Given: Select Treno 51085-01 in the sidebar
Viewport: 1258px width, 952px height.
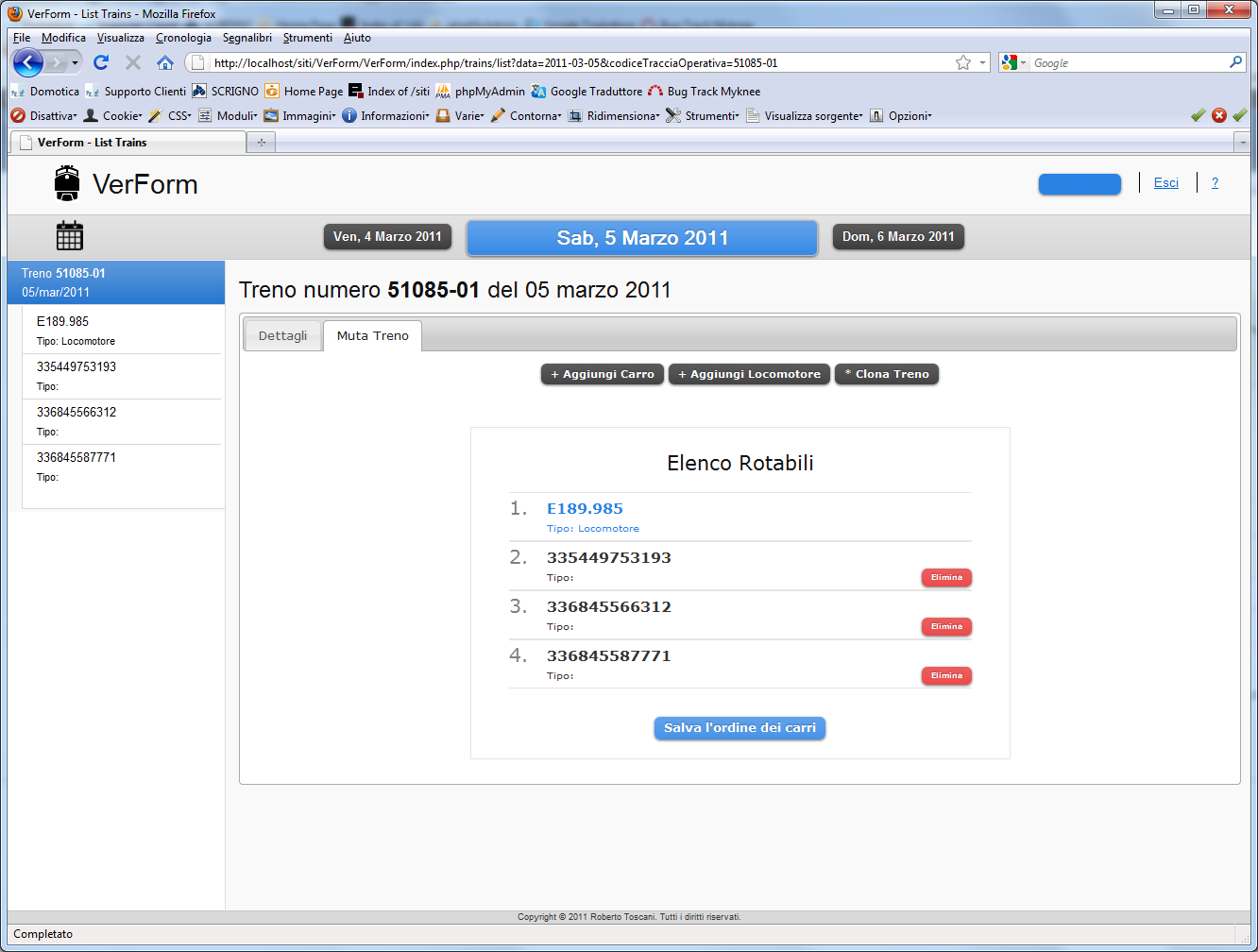Looking at the screenshot, I should [116, 282].
